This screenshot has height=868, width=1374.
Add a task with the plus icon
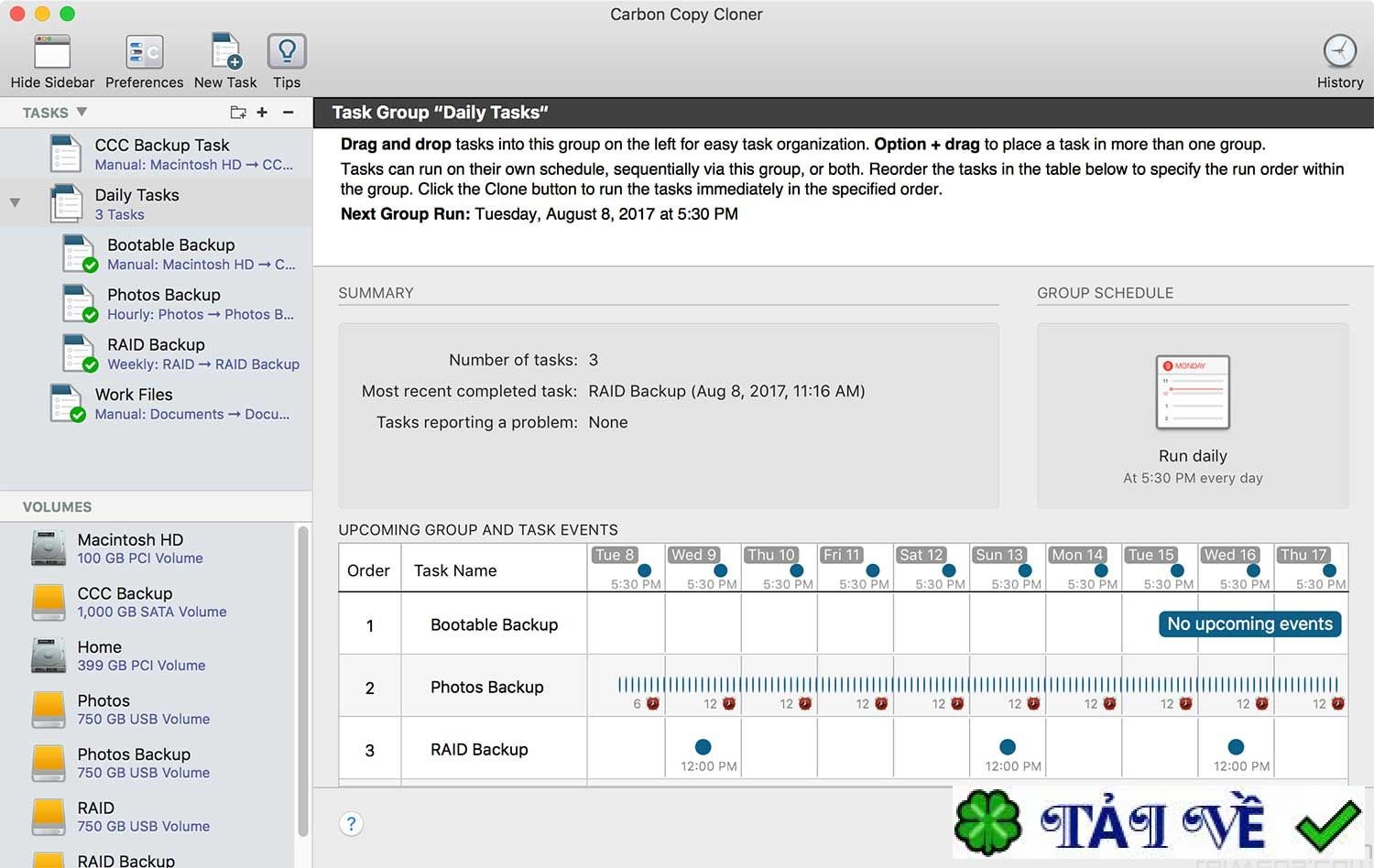[x=262, y=113]
